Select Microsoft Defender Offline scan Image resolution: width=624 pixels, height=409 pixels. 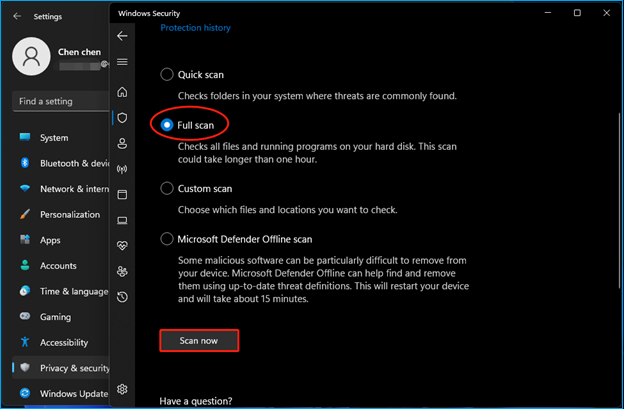pos(167,239)
